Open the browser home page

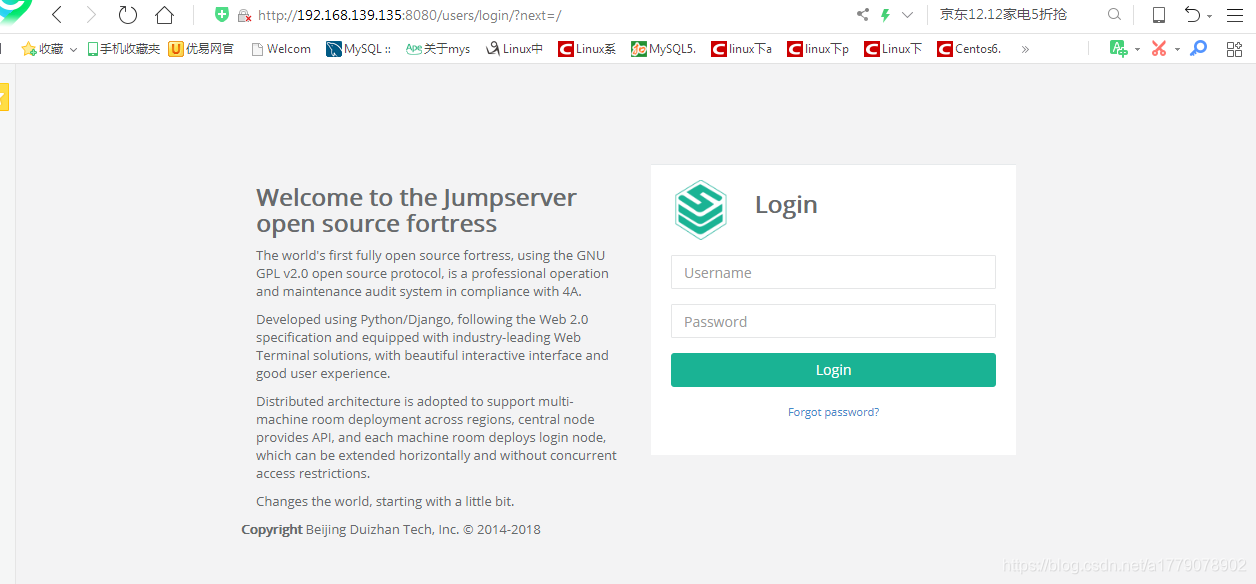165,15
